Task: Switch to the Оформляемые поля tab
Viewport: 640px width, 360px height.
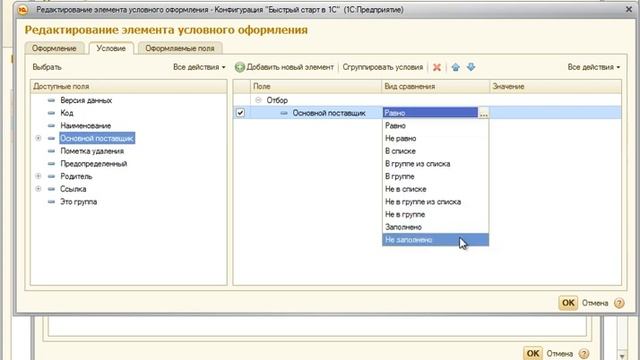Action: click(180, 48)
